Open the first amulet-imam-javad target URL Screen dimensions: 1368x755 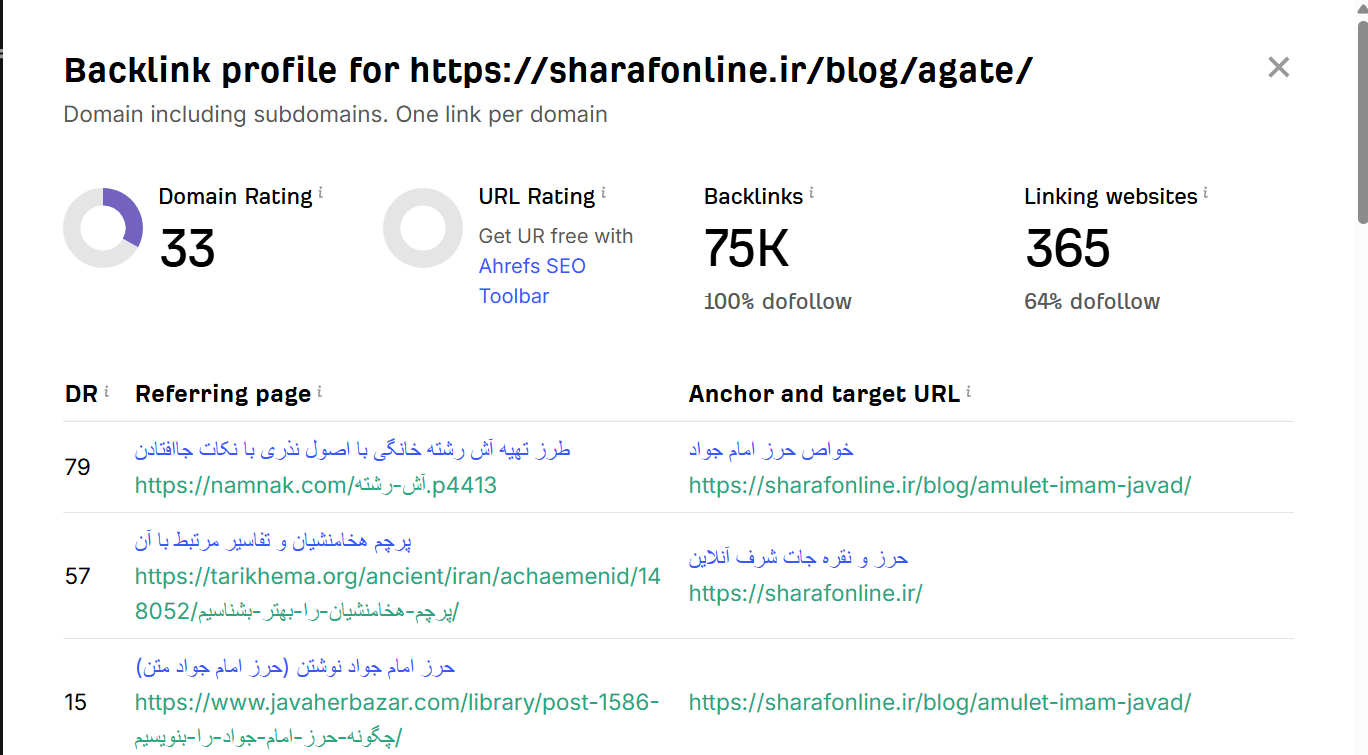[x=940, y=486]
